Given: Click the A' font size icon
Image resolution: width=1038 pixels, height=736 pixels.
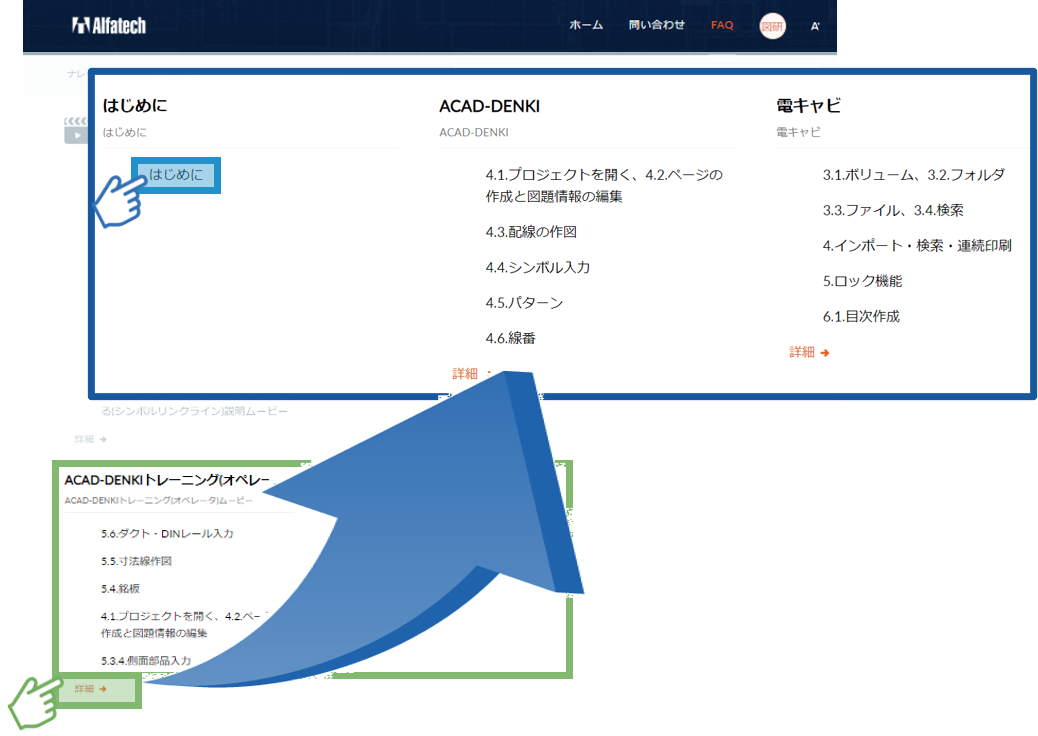Looking at the screenshot, I should [815, 26].
